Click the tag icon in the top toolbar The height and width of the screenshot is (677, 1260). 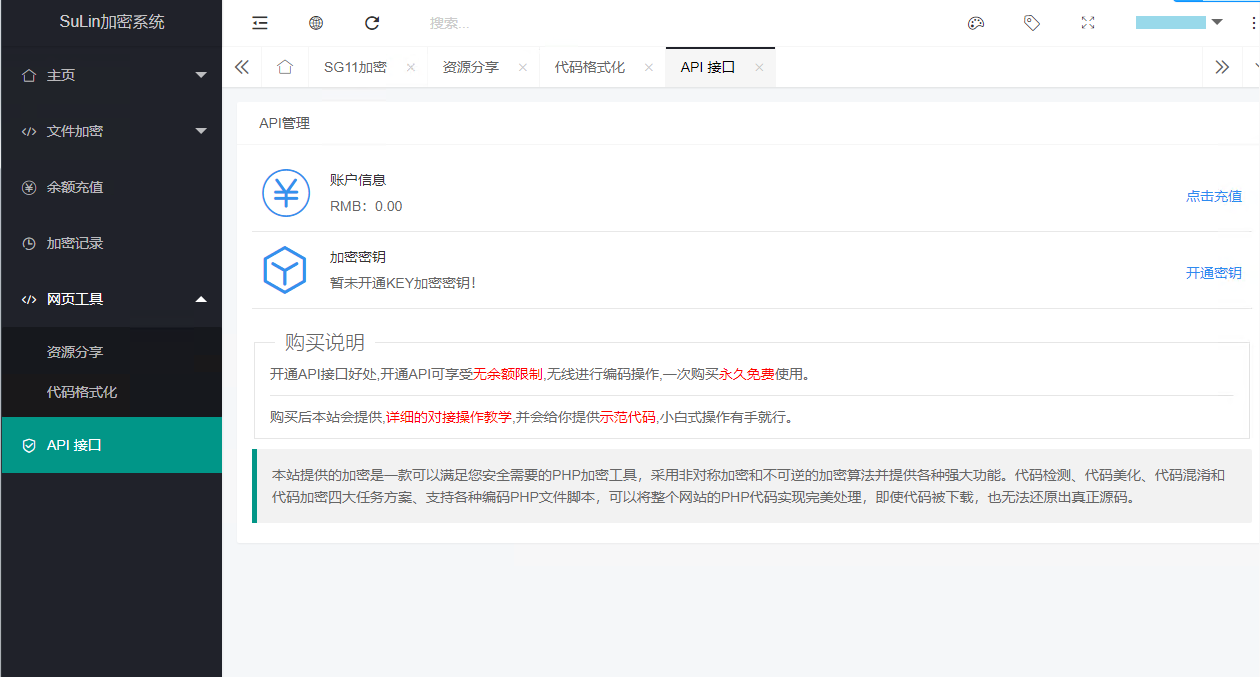(x=1032, y=22)
